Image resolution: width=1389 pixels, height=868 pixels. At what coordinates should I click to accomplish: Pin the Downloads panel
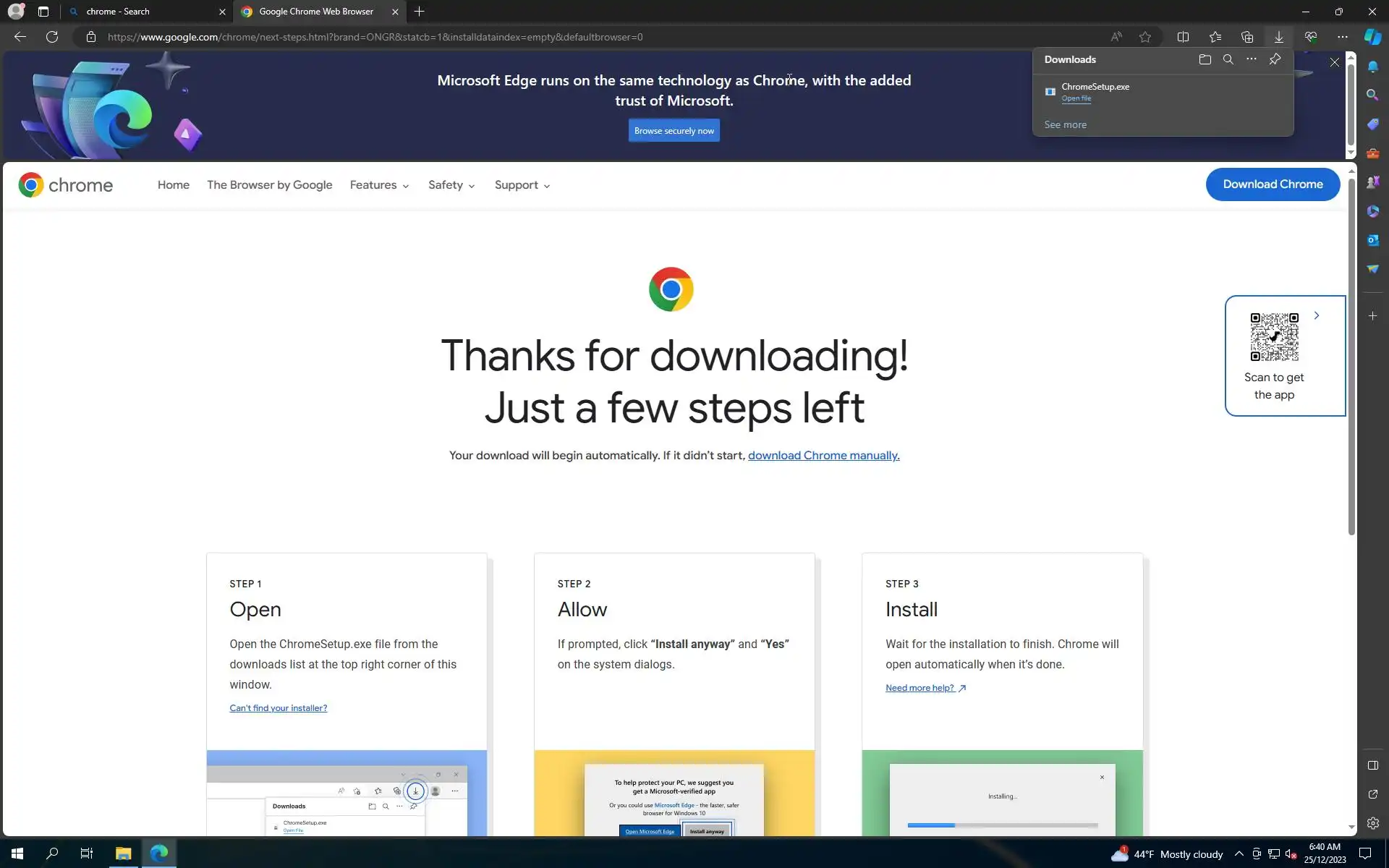(1275, 59)
